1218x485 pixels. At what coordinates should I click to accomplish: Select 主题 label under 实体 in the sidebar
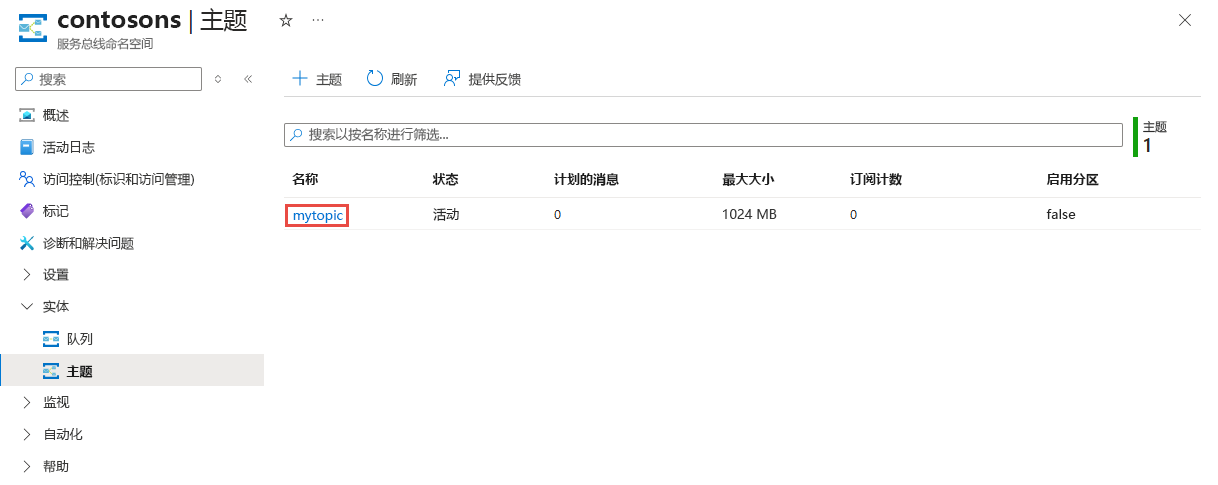pos(80,371)
